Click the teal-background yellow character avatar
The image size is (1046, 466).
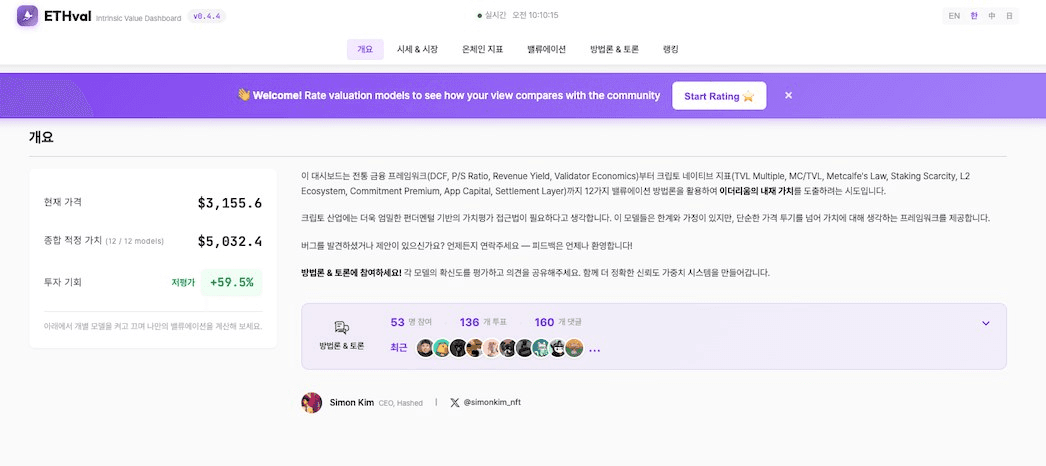click(x=442, y=348)
